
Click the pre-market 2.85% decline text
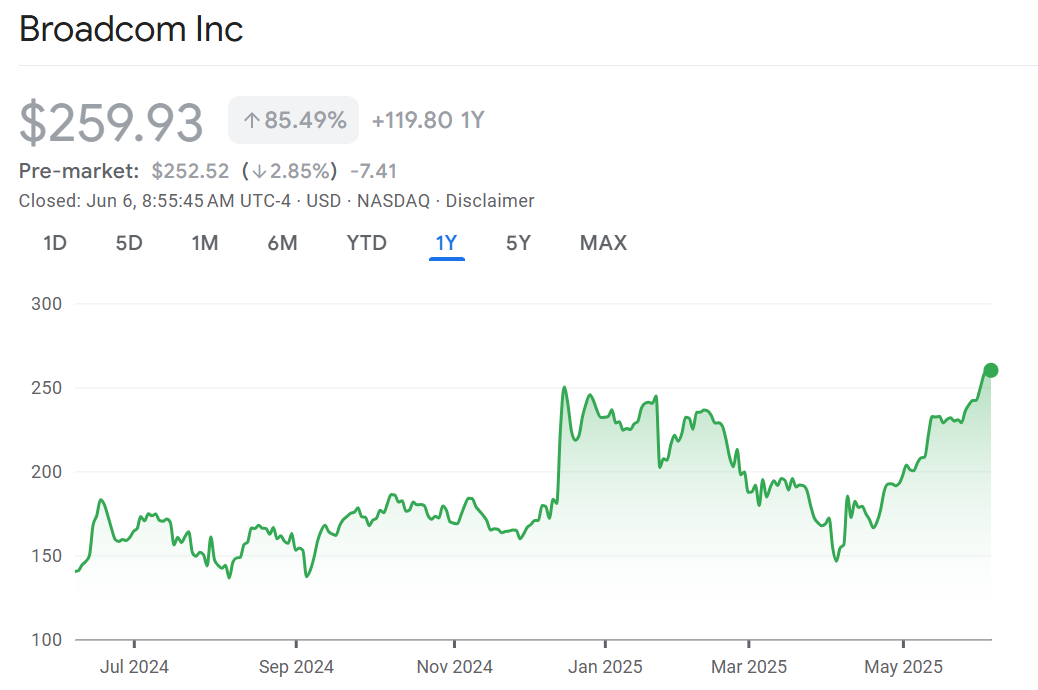point(289,171)
